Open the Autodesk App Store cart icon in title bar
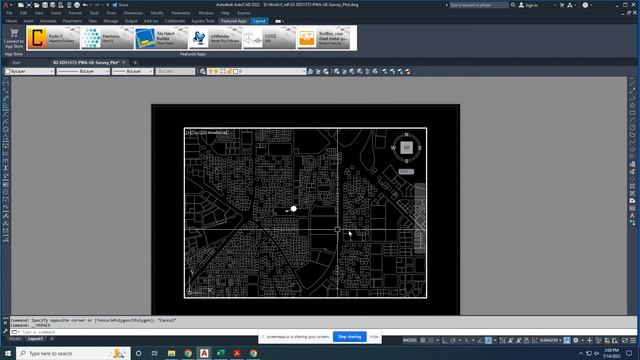The height and width of the screenshot is (360, 640). click(562, 5)
